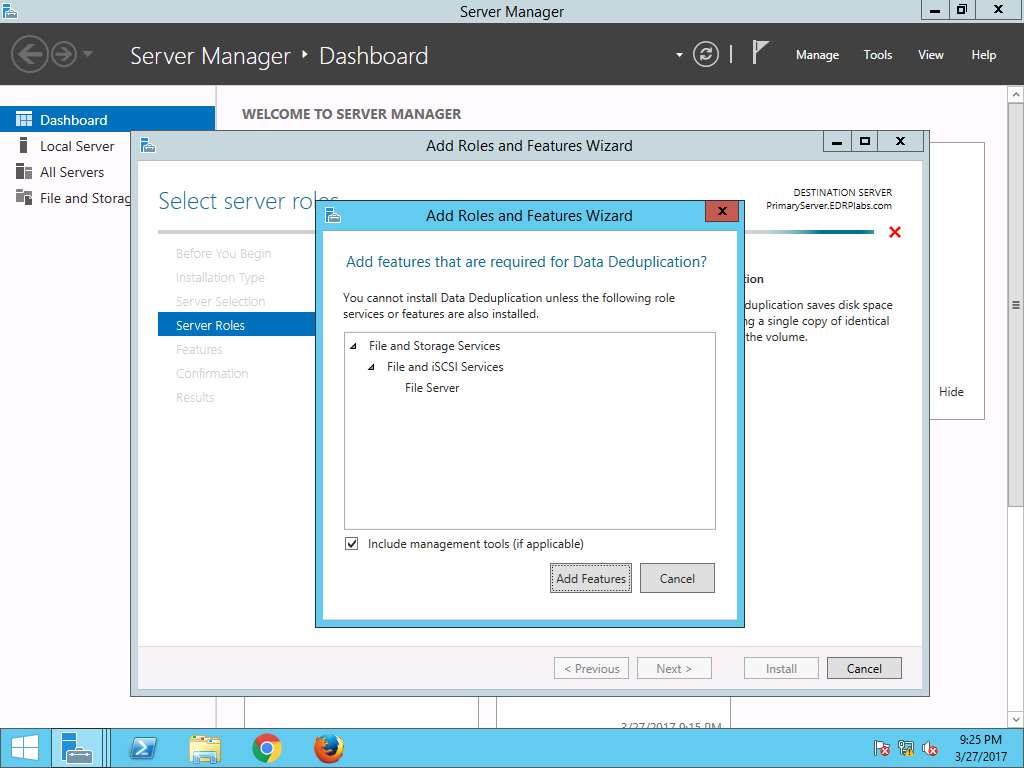
Task: Click the Local Server sidebar icon
Action: click(x=24, y=145)
